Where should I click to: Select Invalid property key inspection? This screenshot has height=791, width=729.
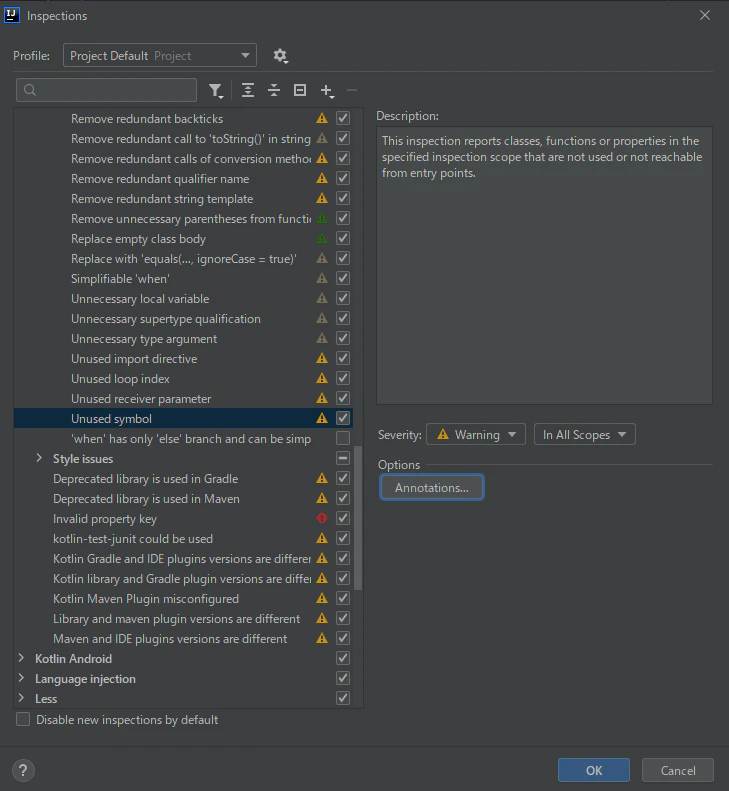[x=183, y=519]
